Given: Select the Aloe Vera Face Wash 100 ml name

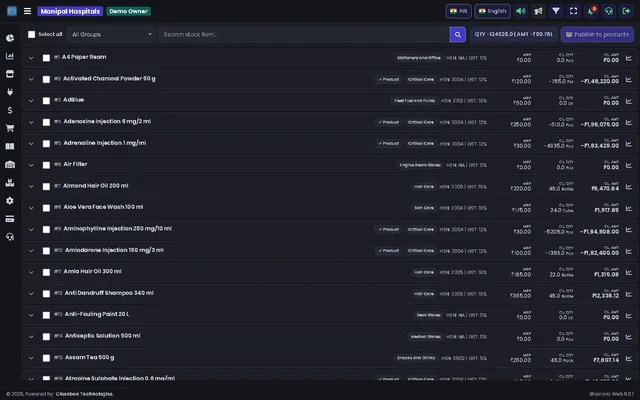Looking at the screenshot, I should [x=103, y=207].
